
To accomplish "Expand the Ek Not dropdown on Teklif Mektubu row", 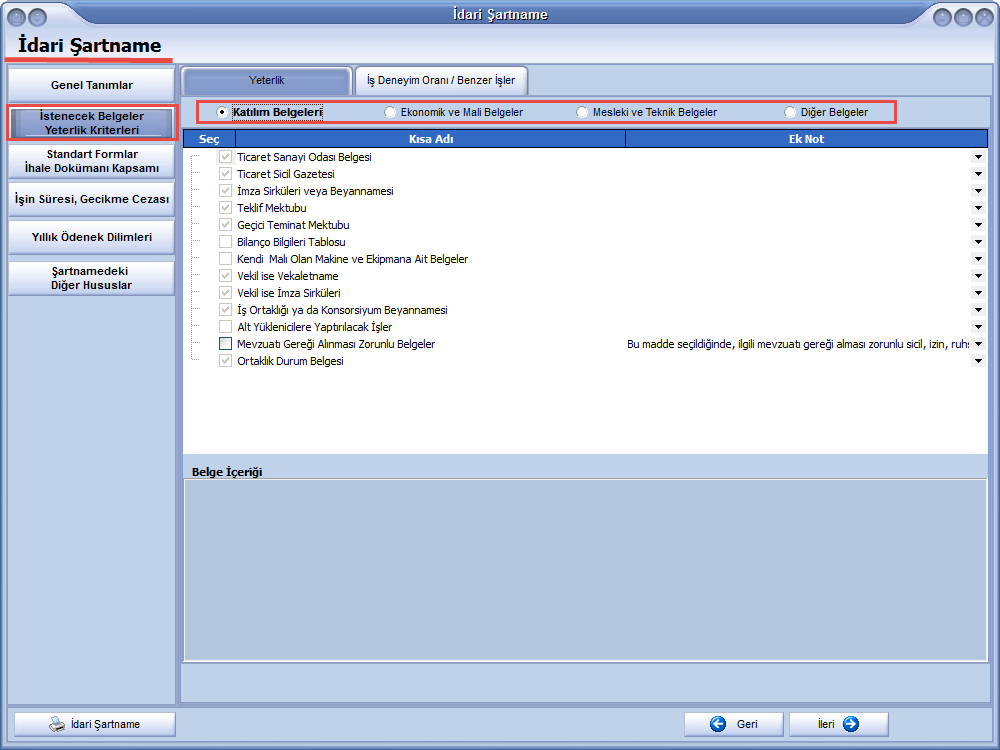I will tap(978, 208).
